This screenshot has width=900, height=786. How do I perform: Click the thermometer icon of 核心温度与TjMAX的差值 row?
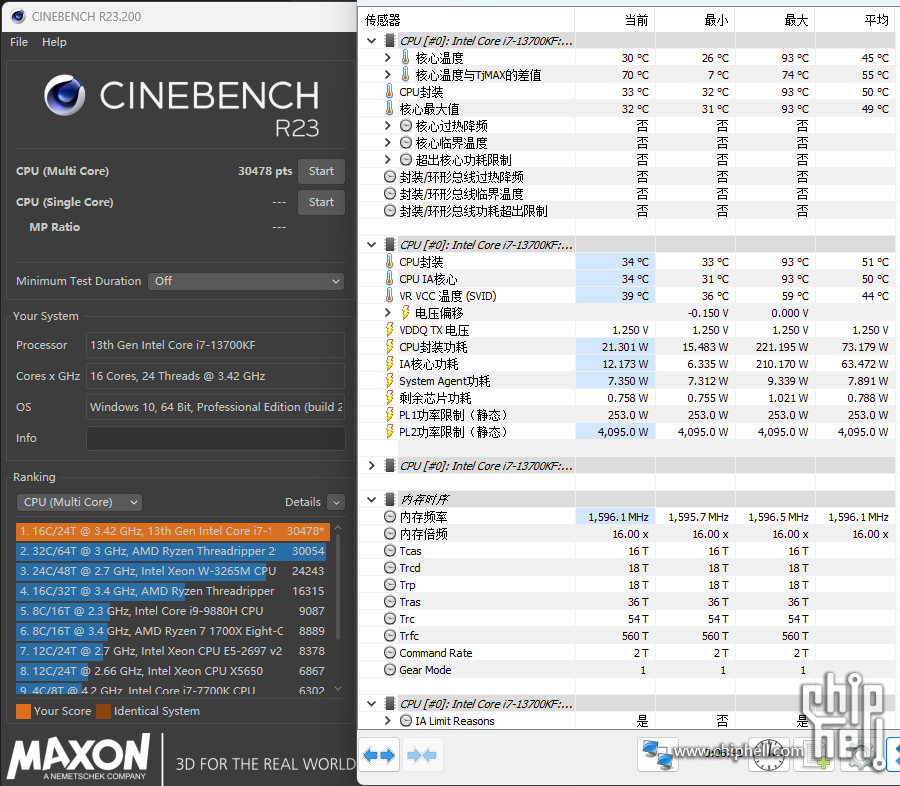pos(405,75)
